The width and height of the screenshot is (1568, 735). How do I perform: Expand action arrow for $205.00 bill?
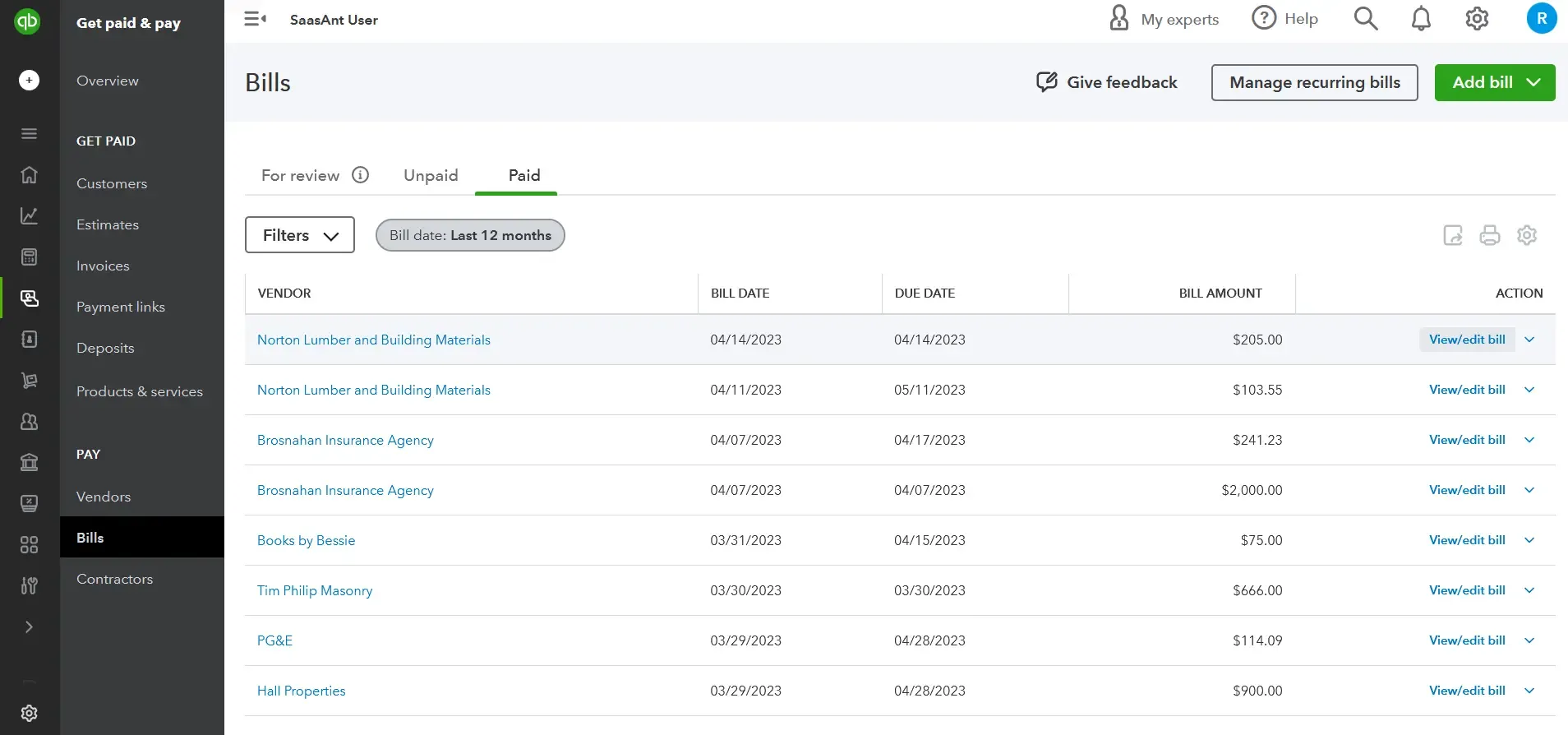(1529, 340)
